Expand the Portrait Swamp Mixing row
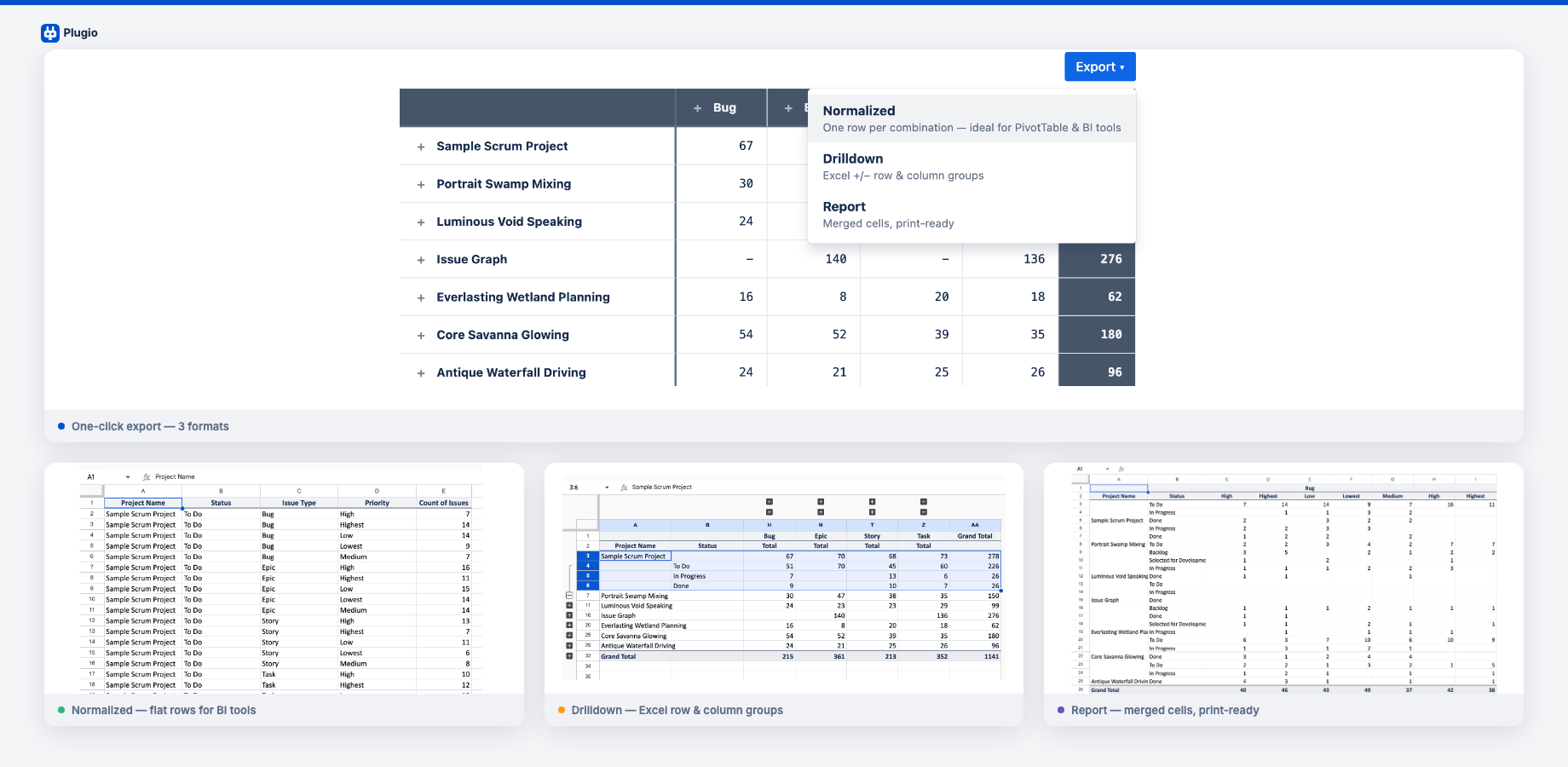 (421, 185)
